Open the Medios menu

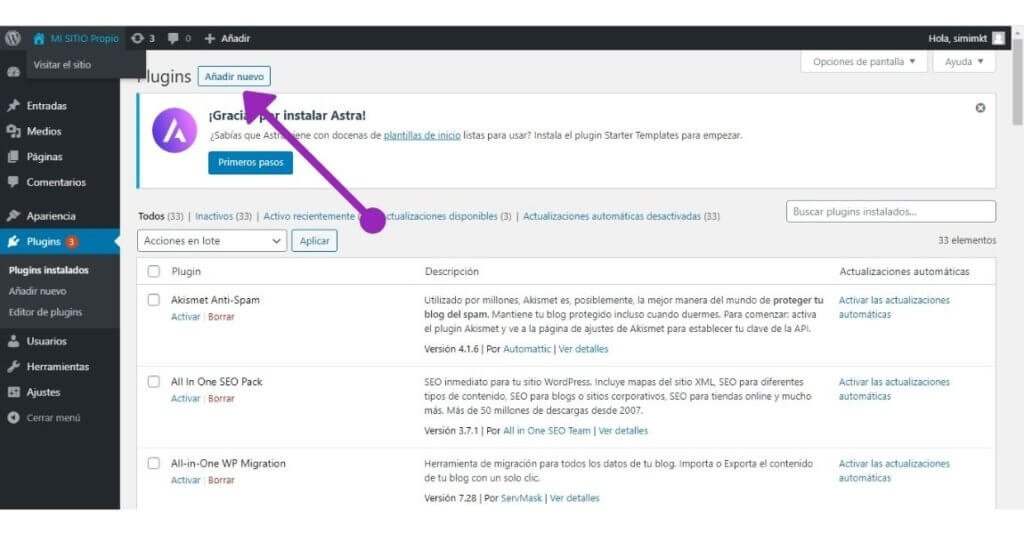44,131
